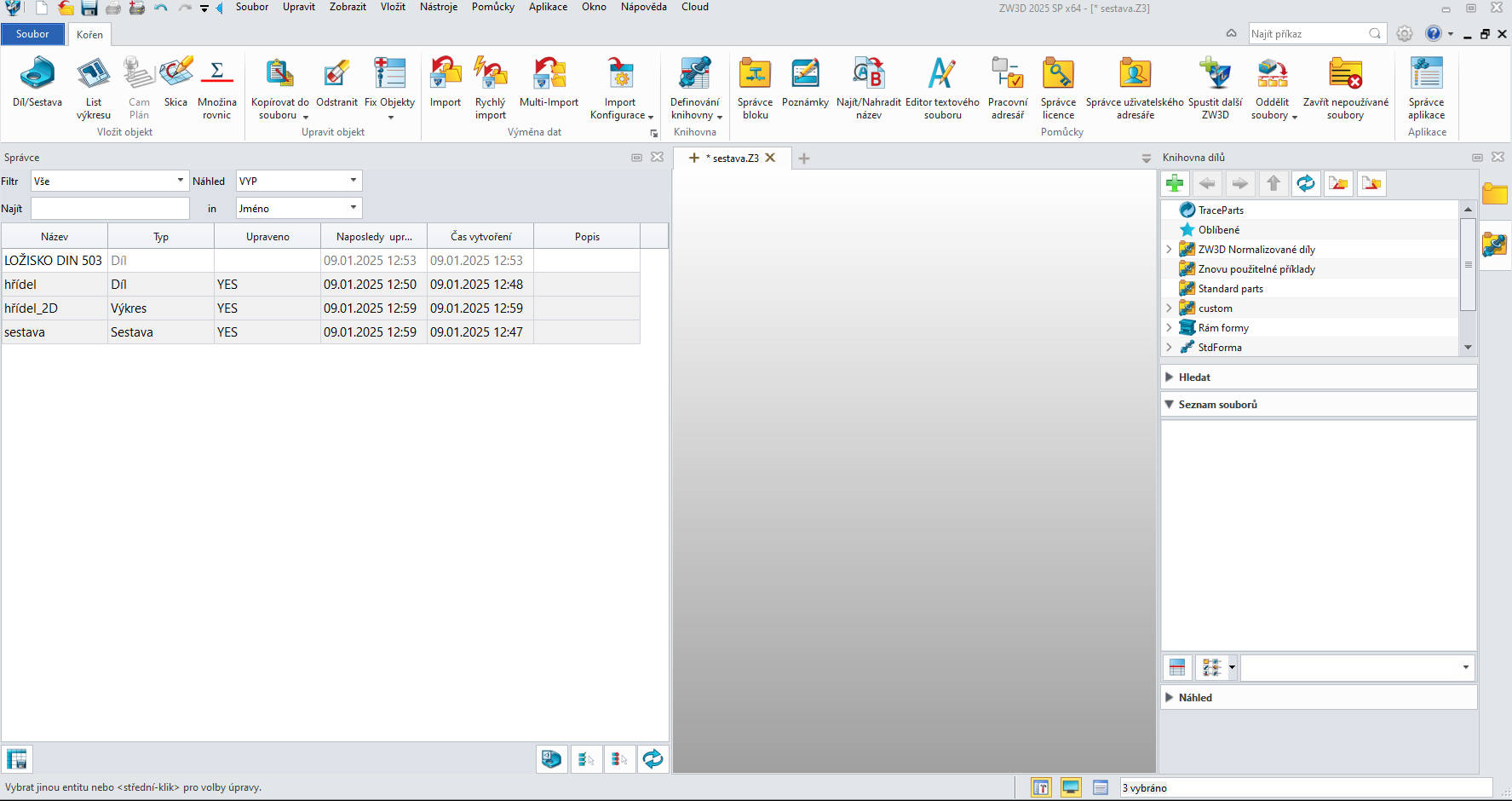Open the Import tool
The height and width of the screenshot is (801, 1512).
click(x=446, y=83)
